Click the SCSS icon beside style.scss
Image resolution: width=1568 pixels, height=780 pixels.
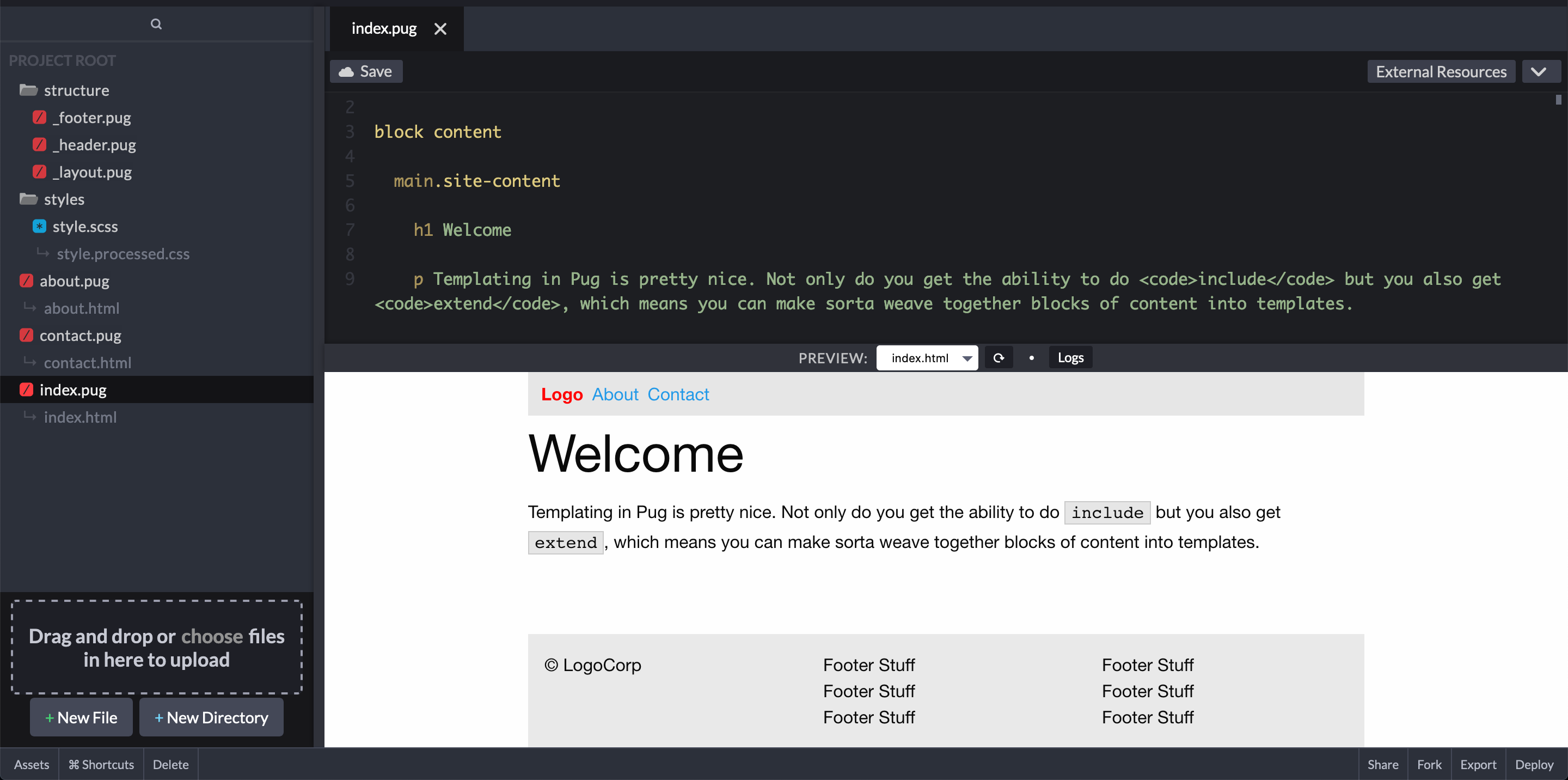[40, 226]
